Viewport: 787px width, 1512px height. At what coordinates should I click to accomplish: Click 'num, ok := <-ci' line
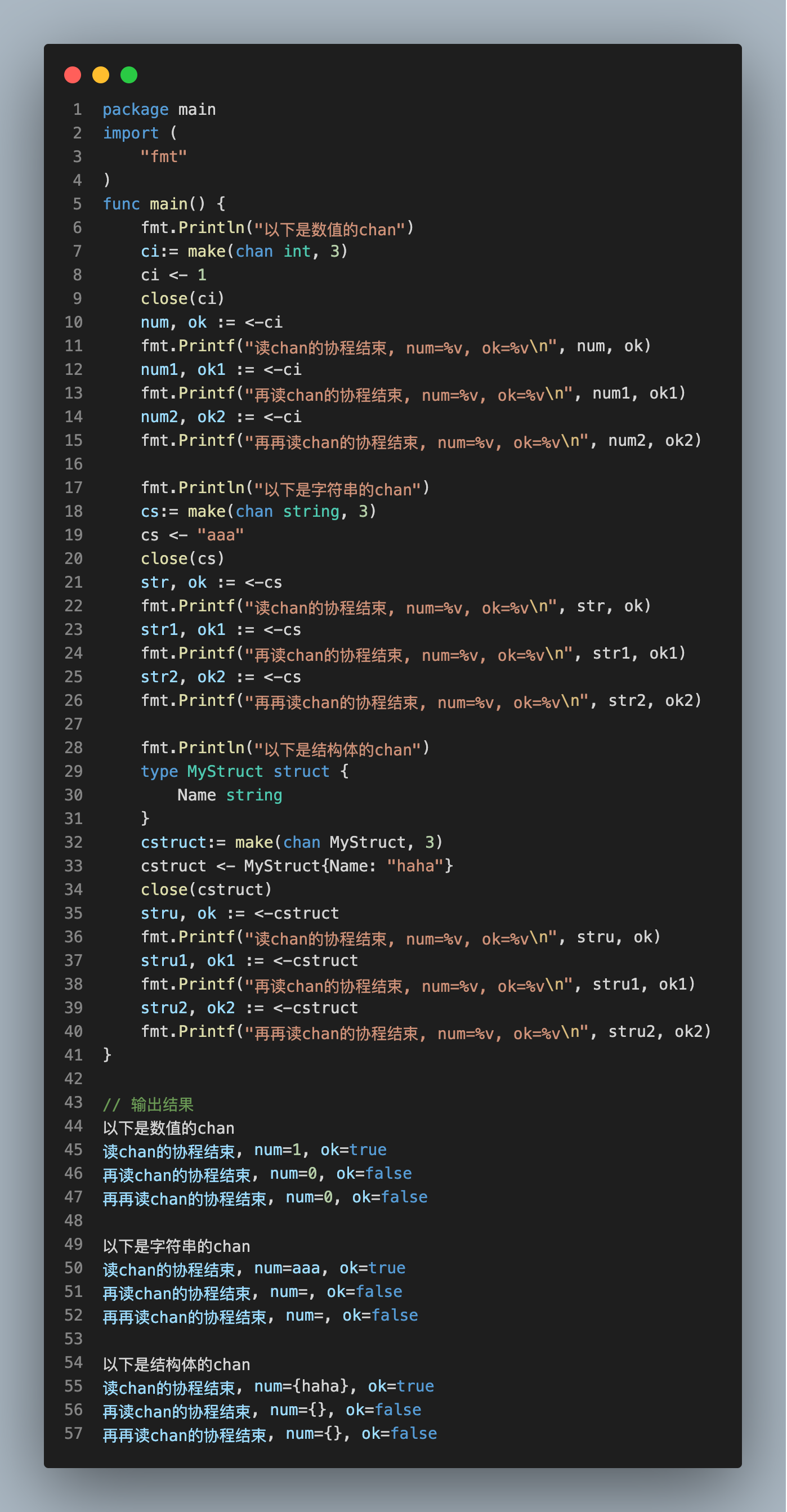point(212,322)
